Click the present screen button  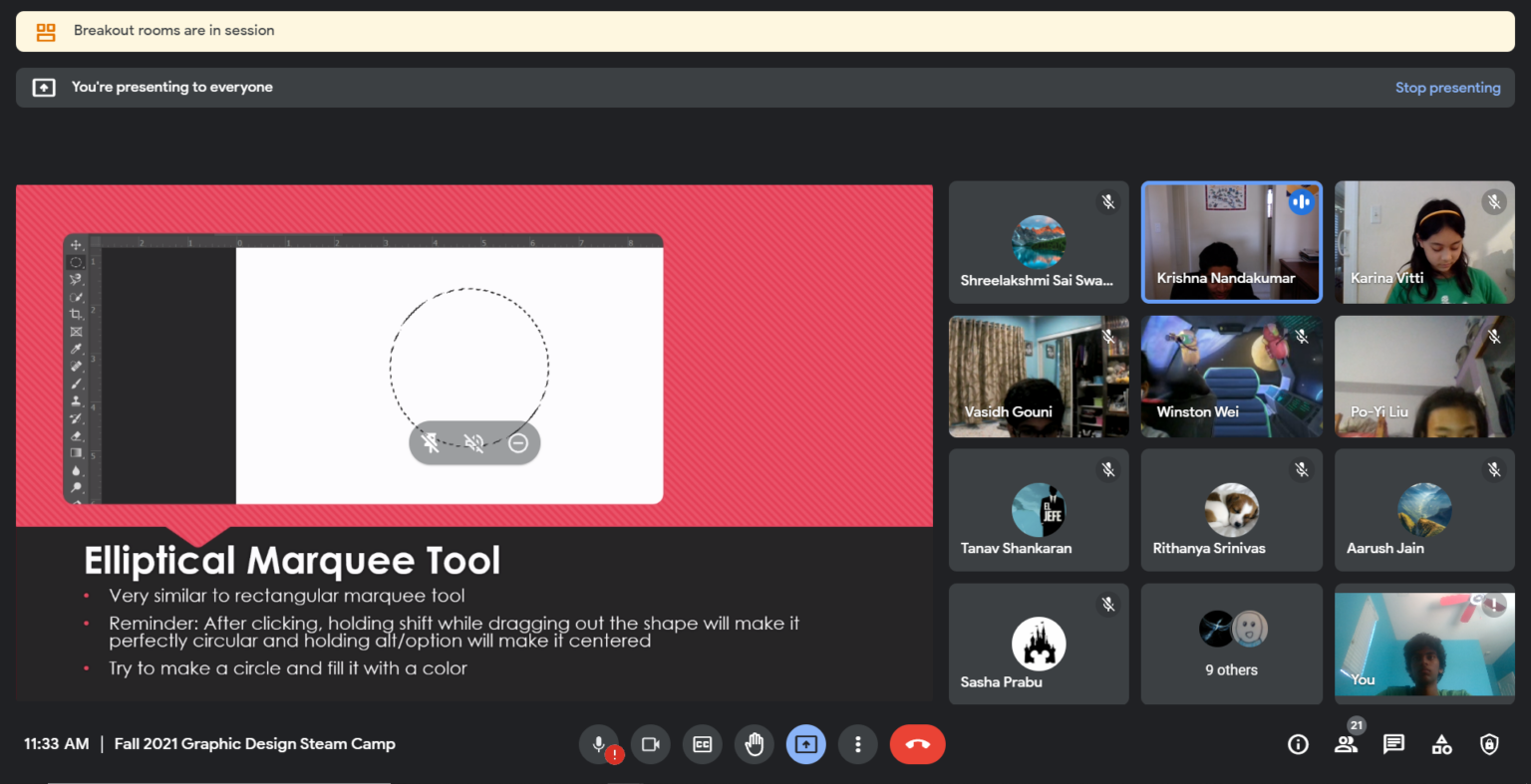806,744
